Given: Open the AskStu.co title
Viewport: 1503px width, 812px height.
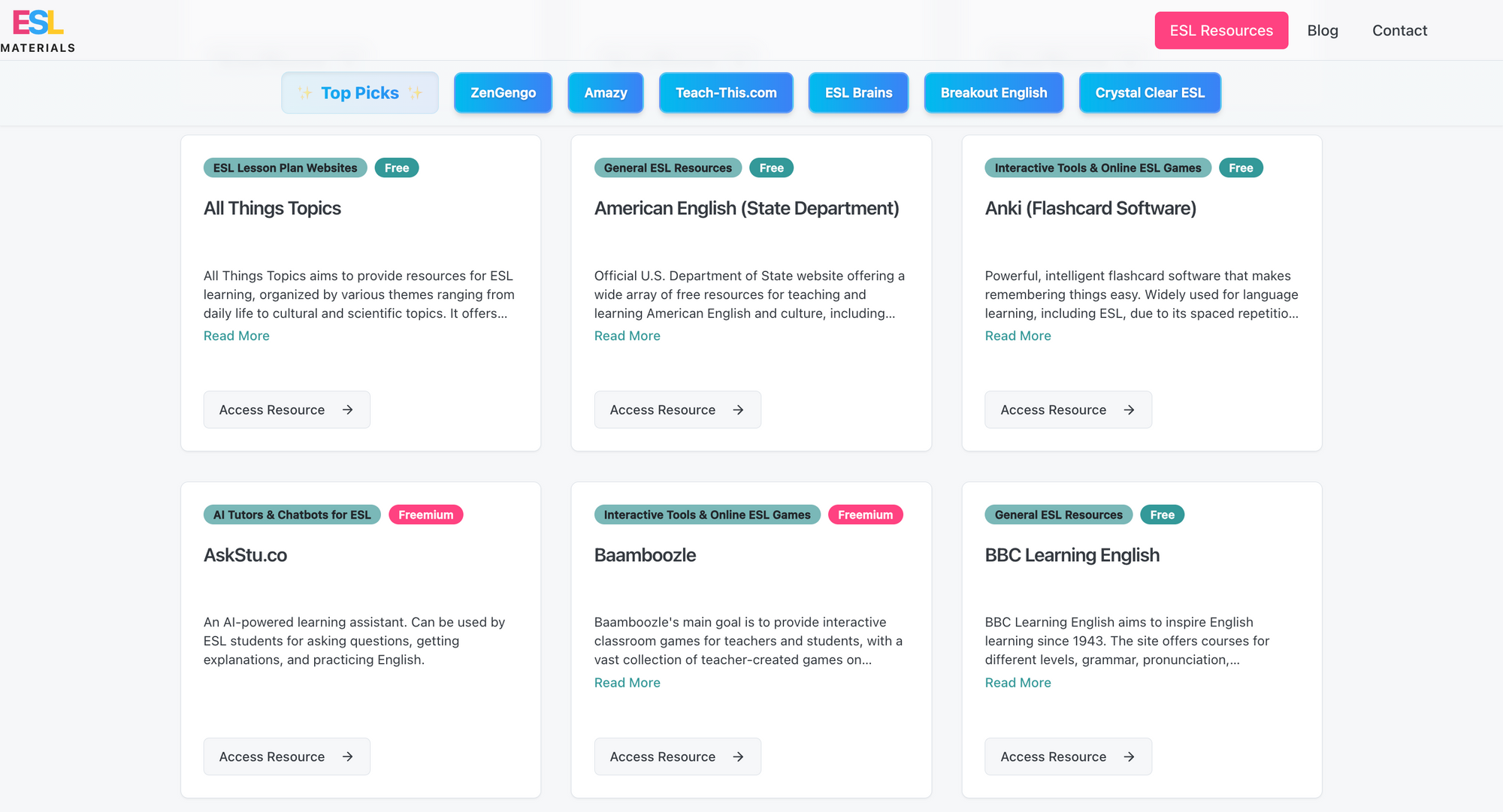Looking at the screenshot, I should point(245,555).
